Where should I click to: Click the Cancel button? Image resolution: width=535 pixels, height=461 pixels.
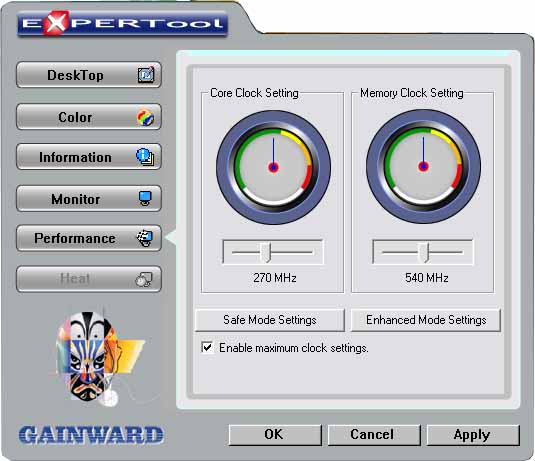click(374, 435)
